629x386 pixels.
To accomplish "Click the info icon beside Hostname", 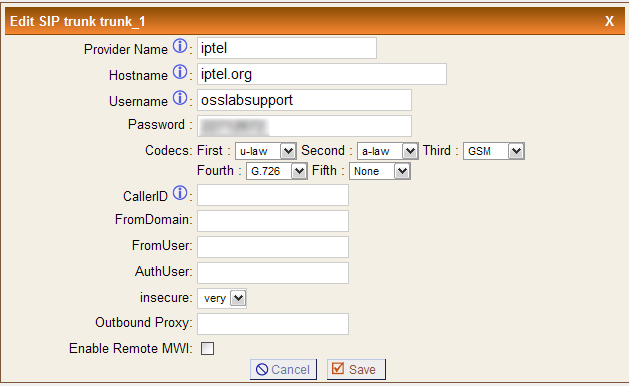I will pyautogui.click(x=180, y=72).
